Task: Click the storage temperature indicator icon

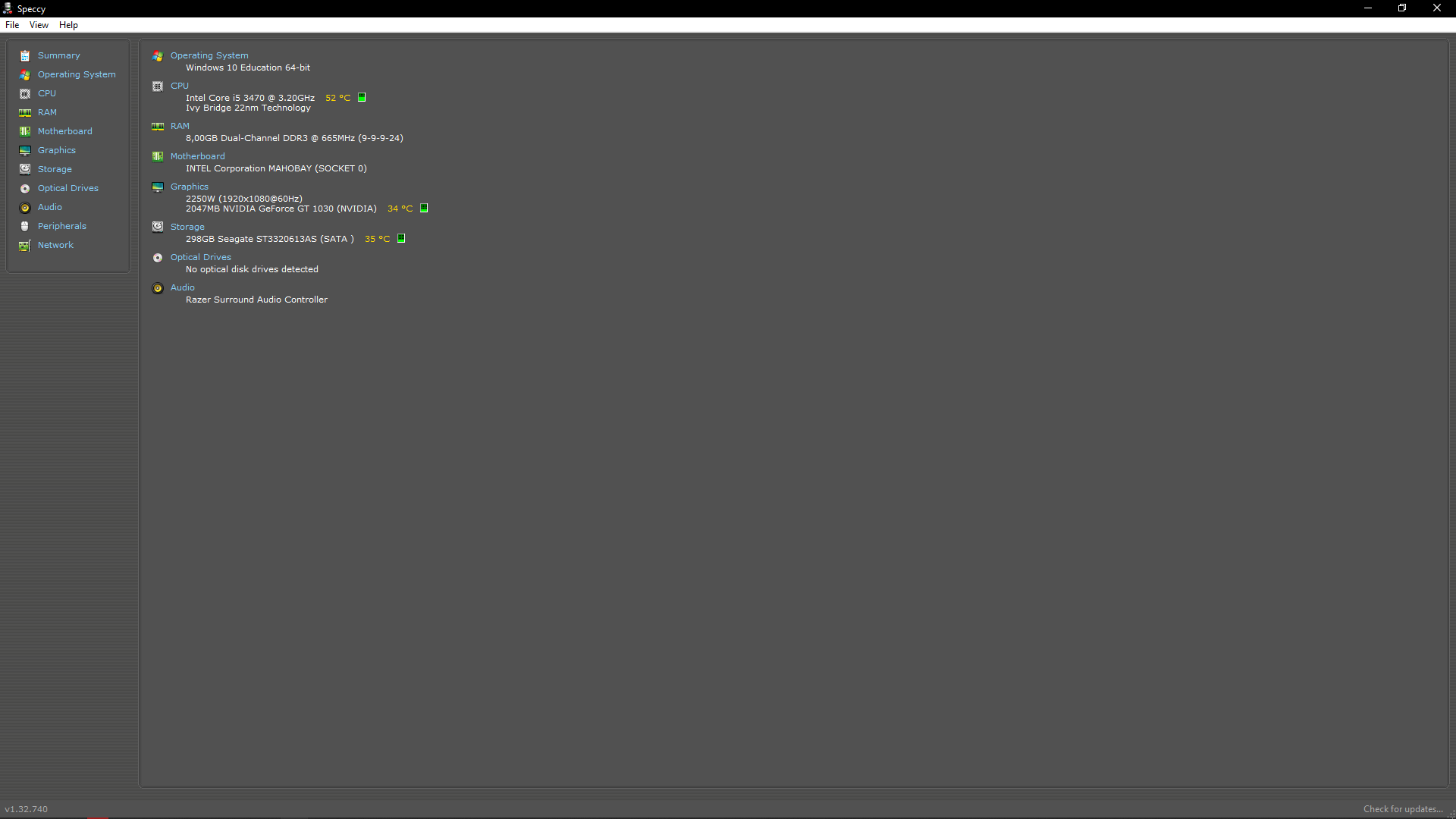Action: click(x=401, y=238)
